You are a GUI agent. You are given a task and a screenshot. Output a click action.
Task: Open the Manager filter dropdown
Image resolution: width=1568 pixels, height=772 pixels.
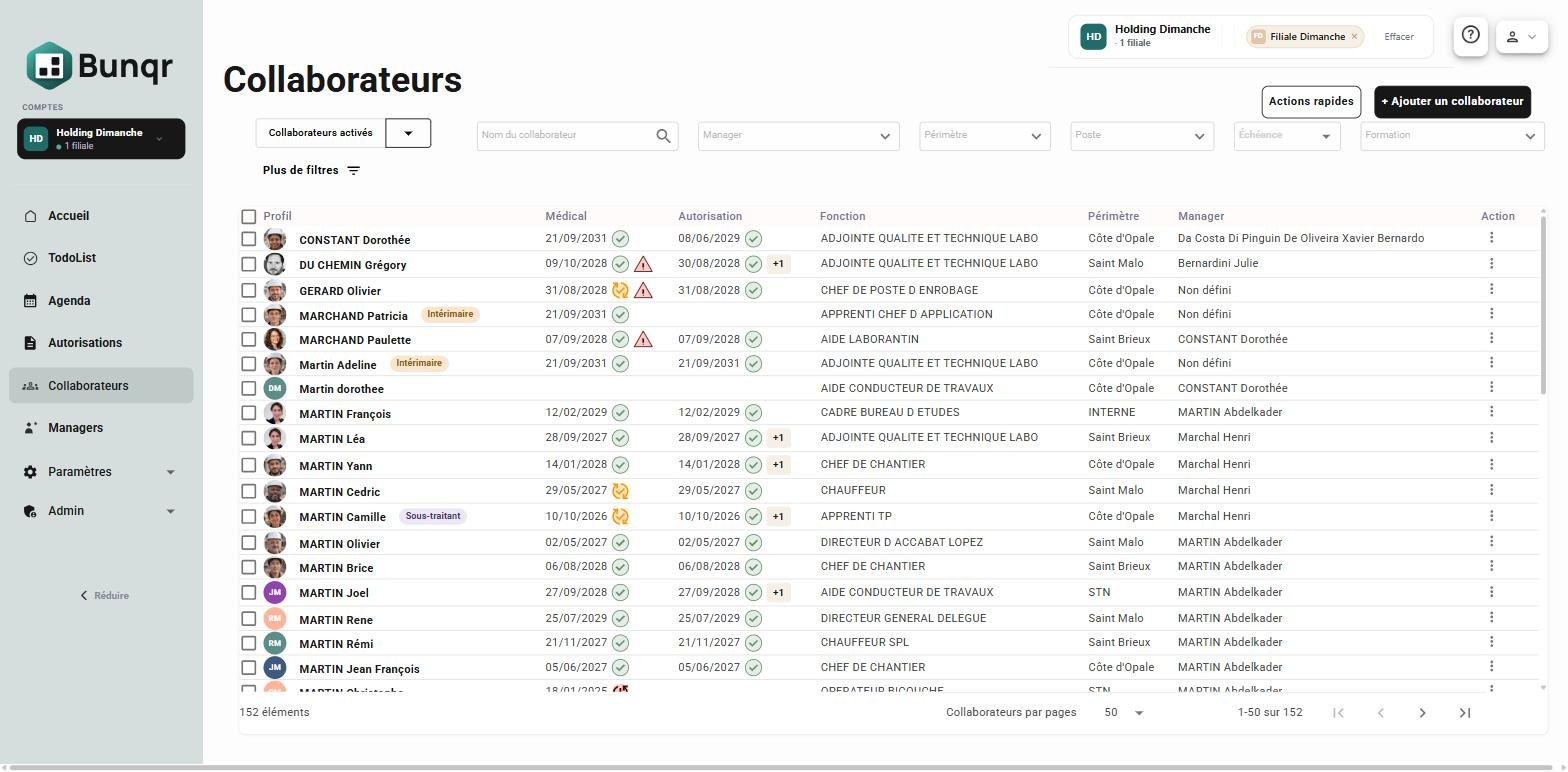(x=797, y=136)
